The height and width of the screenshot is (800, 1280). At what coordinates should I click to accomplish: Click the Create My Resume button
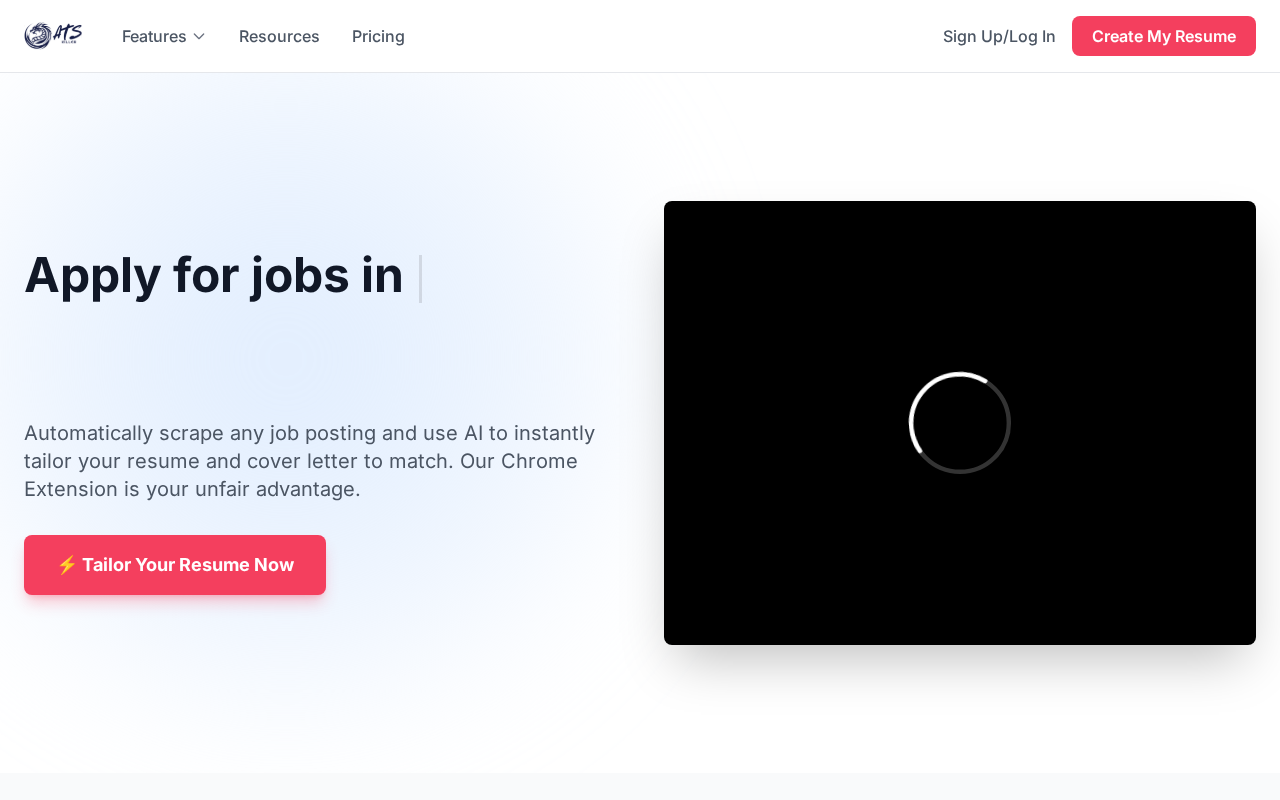[1164, 36]
